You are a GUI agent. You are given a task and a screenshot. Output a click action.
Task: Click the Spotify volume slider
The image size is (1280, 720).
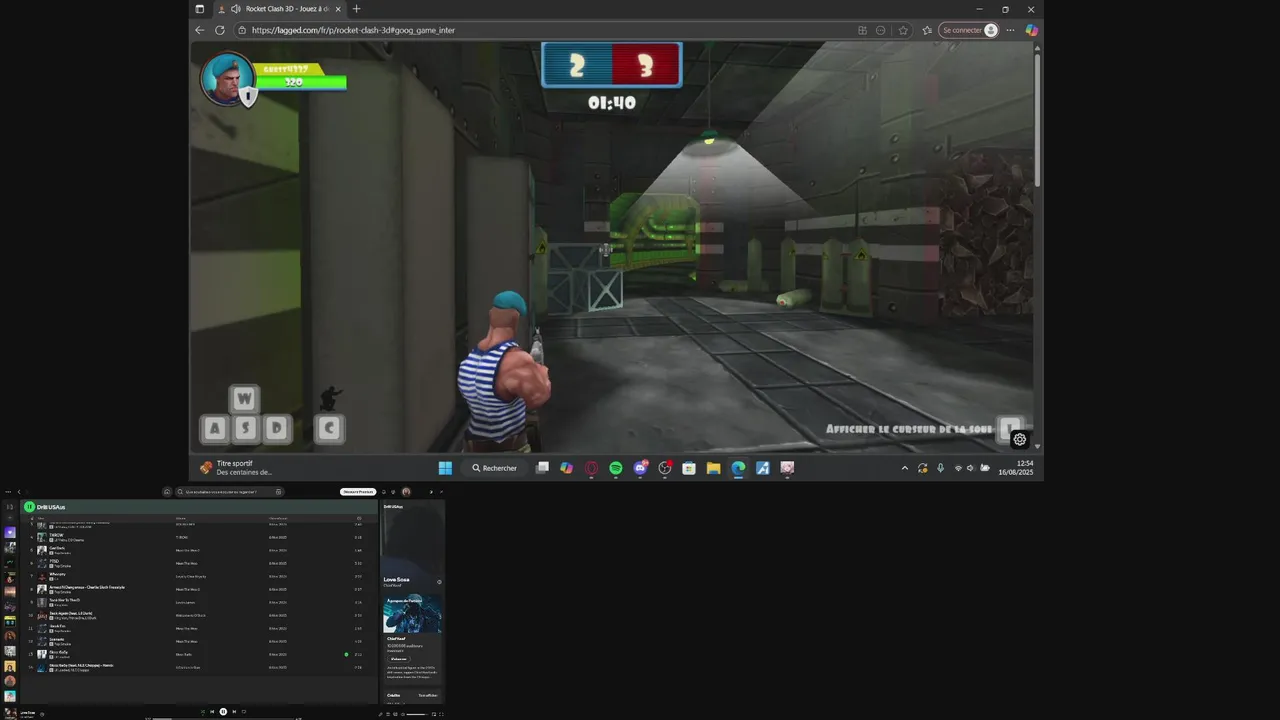[x=417, y=714]
